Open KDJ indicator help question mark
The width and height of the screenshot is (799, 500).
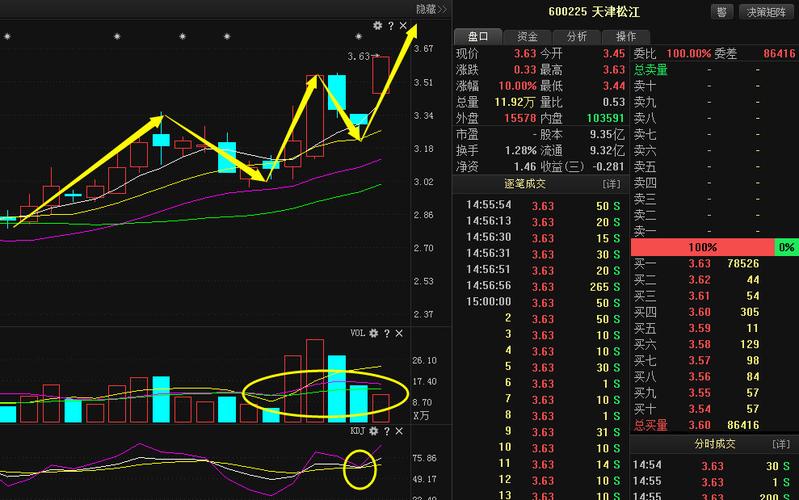pos(387,431)
